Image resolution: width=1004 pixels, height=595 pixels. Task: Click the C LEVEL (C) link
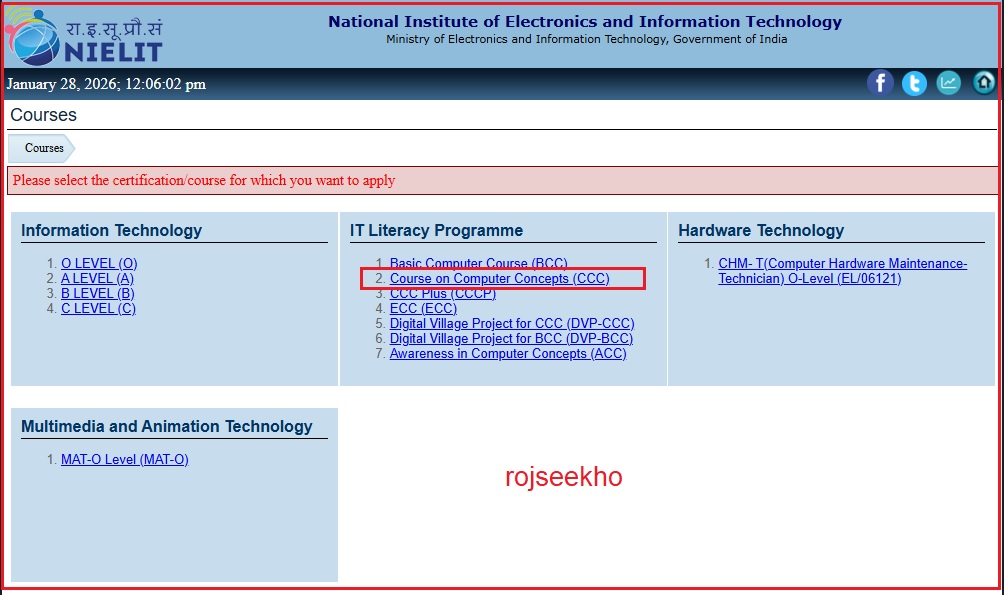pos(98,309)
